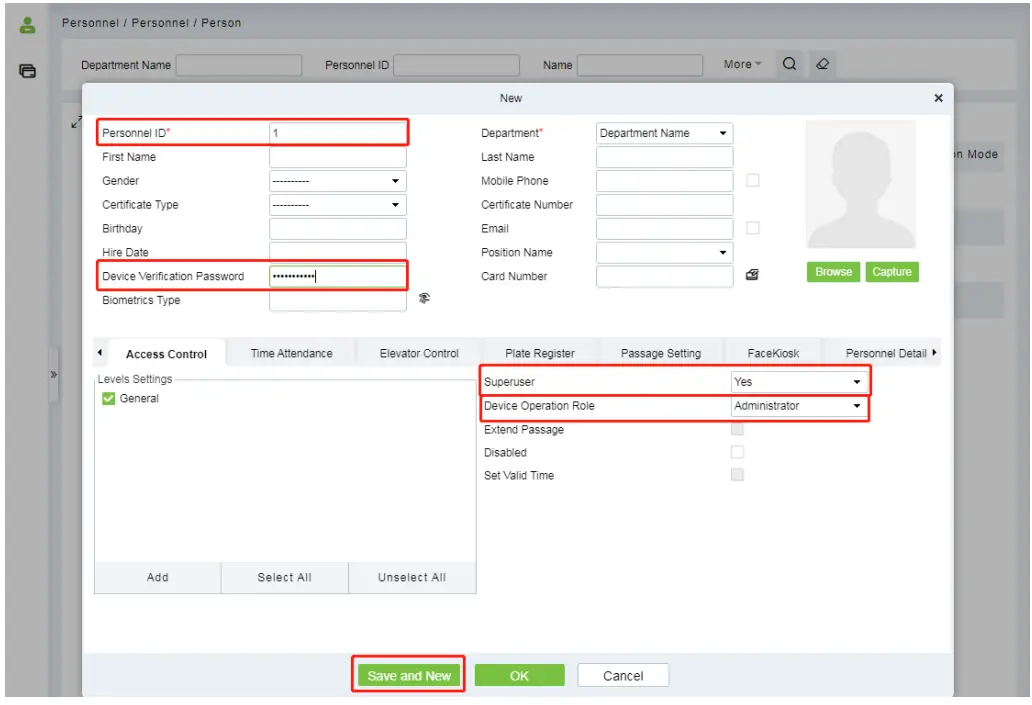Click the search magnifier icon
This screenshot has width=1032, height=705.
pyautogui.click(x=789, y=64)
